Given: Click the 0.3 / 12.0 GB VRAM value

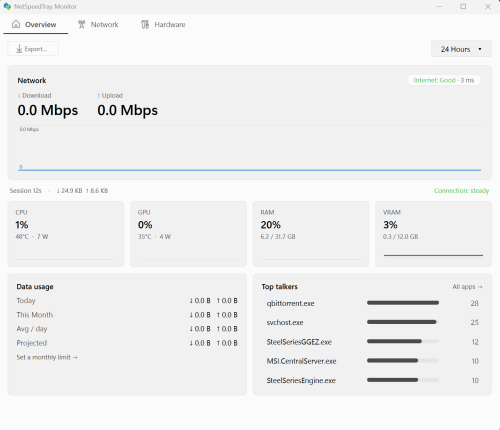Looking at the screenshot, I should click(400, 237).
